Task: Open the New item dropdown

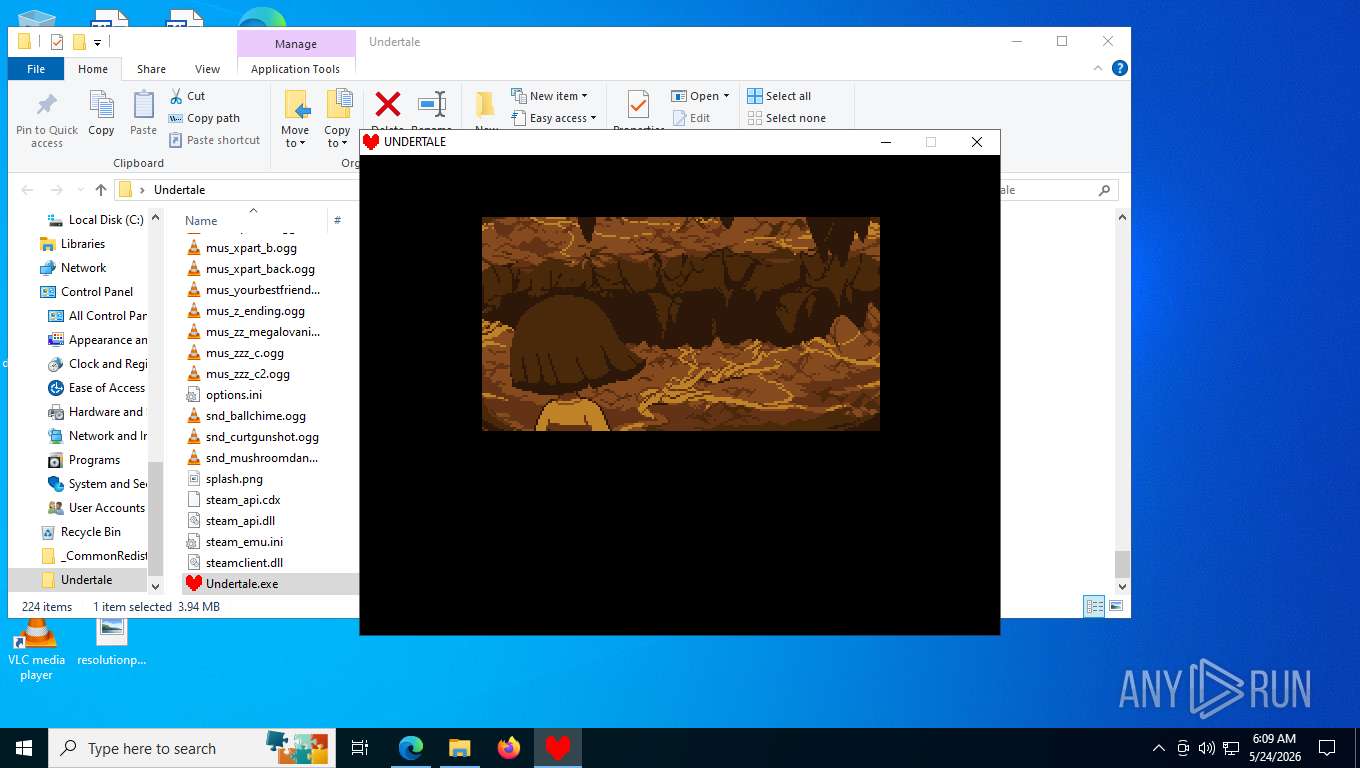Action: pos(549,96)
